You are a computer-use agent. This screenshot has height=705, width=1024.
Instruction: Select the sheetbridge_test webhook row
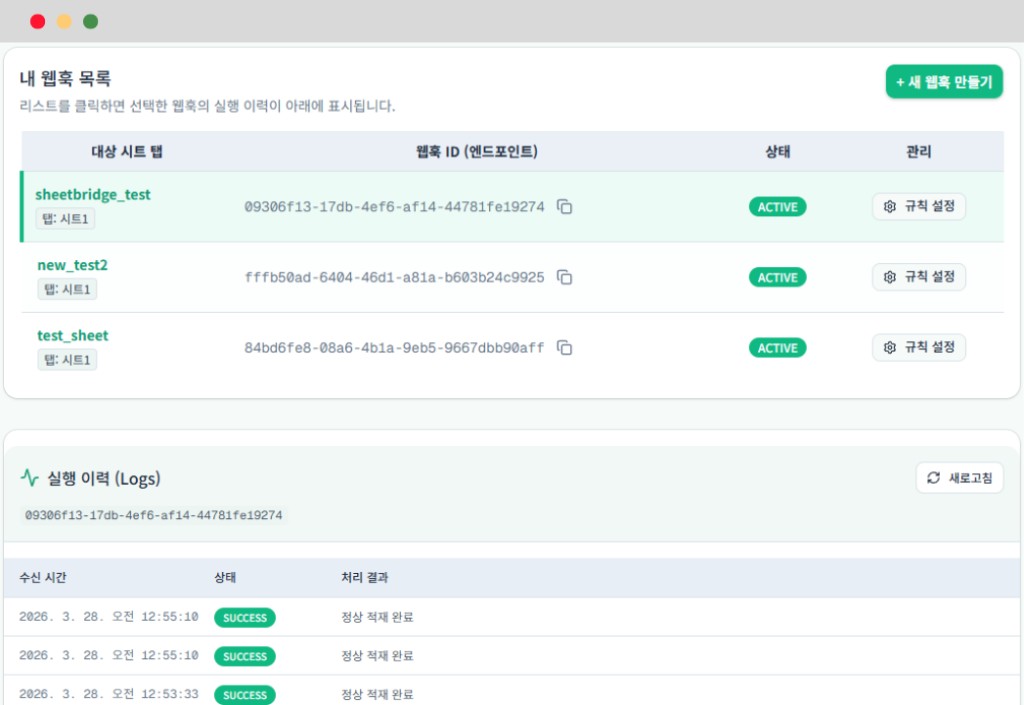(512, 206)
